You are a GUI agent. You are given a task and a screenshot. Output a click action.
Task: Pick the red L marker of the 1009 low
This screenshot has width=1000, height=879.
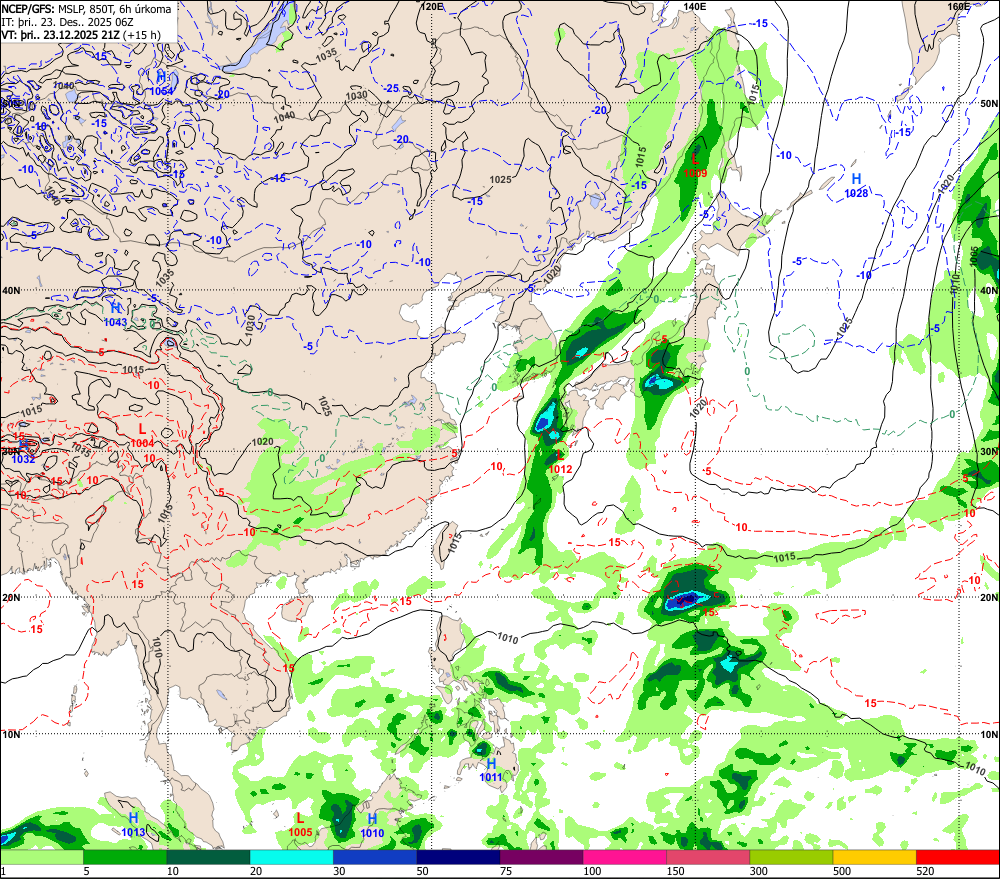coord(695,159)
